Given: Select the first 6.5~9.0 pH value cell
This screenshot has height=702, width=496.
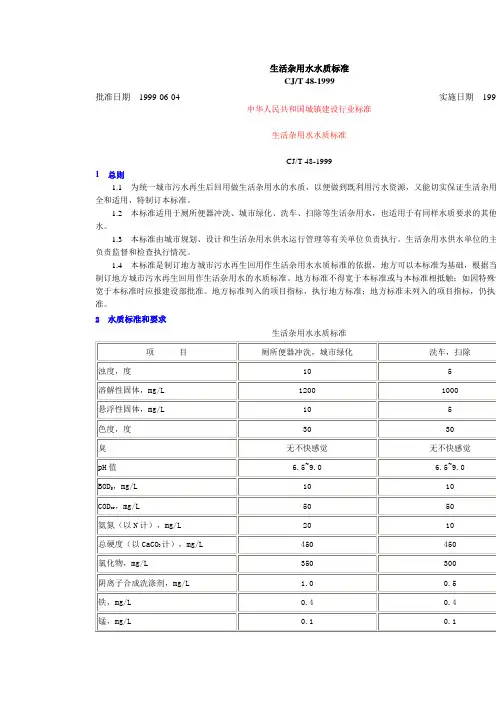Looking at the screenshot, I should tap(307, 467).
